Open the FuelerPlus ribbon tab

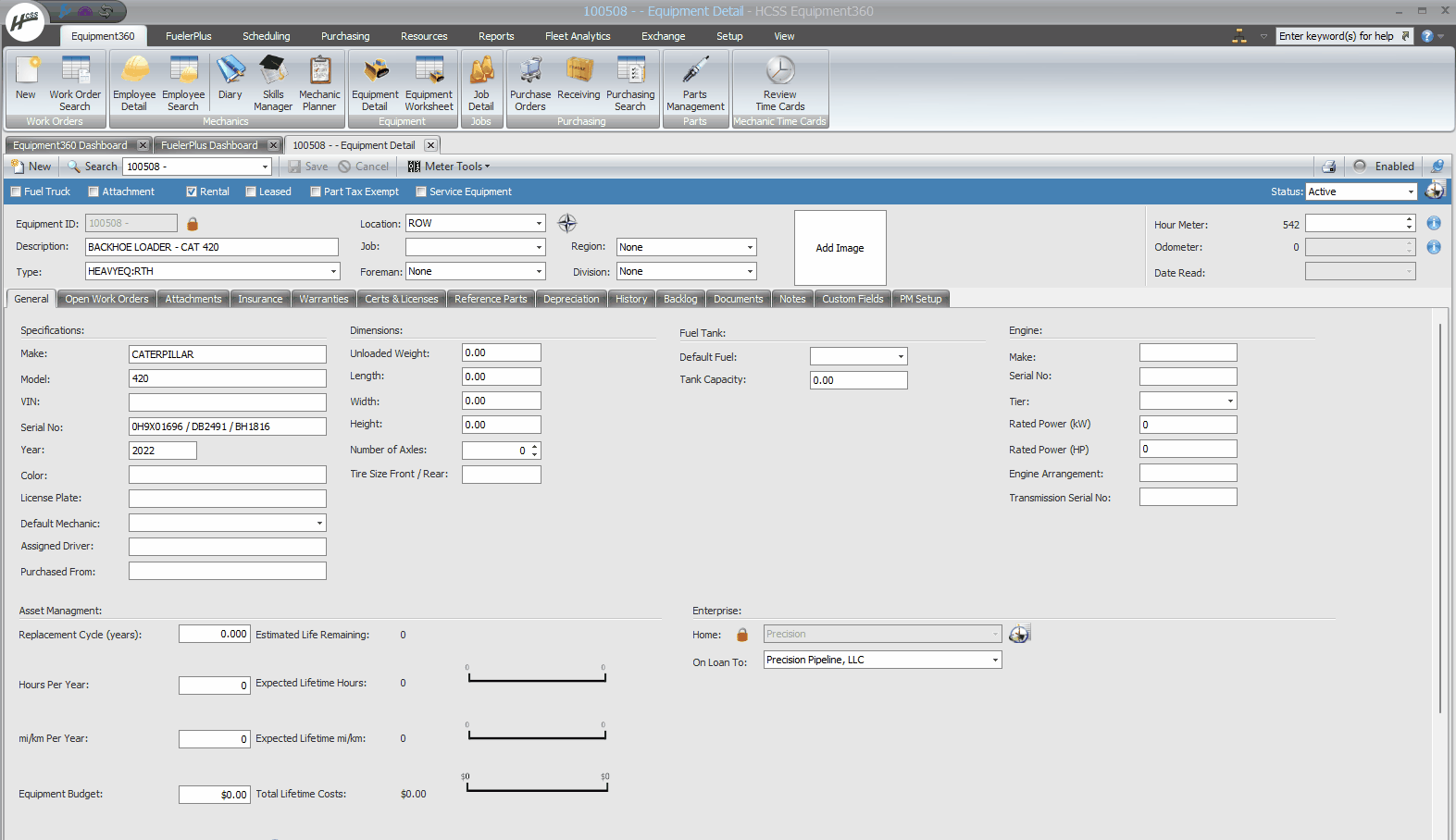coord(189,36)
